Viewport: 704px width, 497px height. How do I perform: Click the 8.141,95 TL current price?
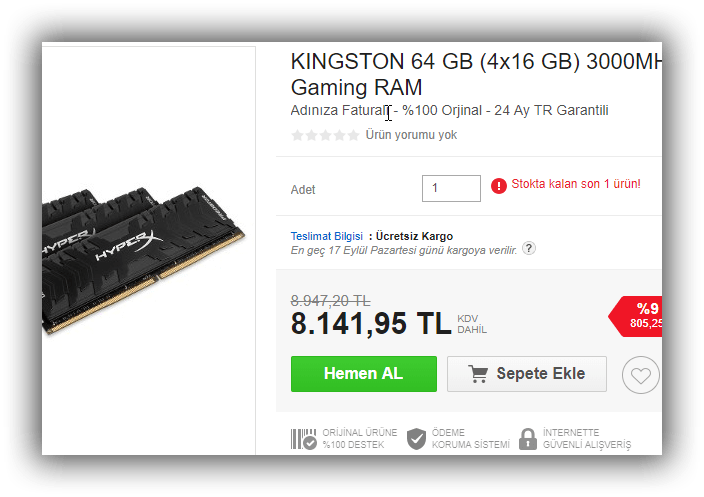371,323
